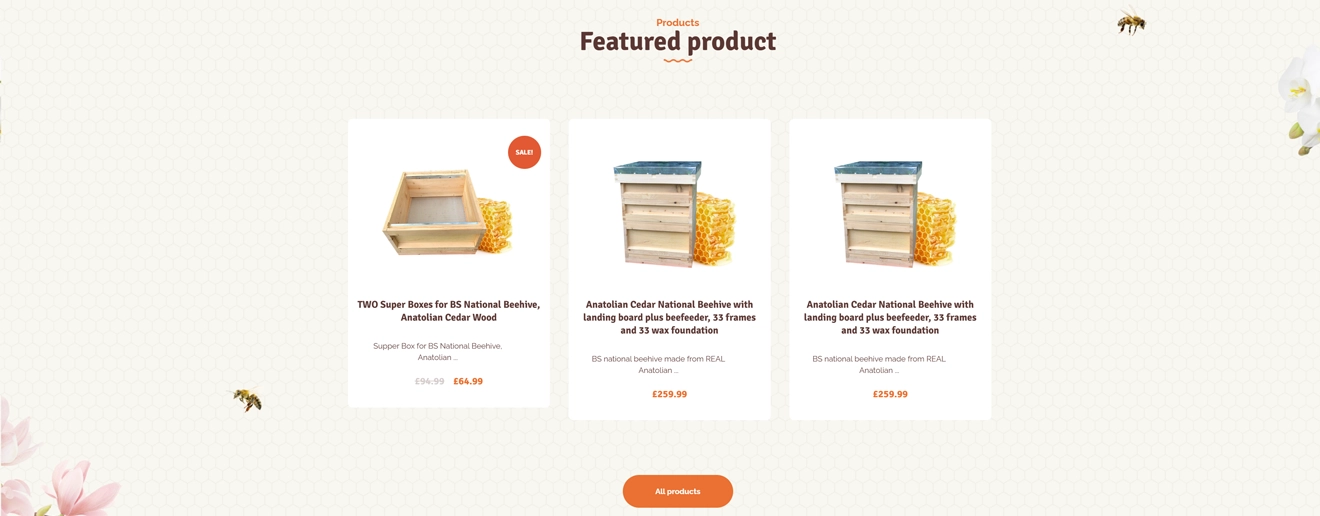This screenshot has width=1320, height=516.
Task: Click the SALE! badge on Super Boxes
Action: [524, 152]
